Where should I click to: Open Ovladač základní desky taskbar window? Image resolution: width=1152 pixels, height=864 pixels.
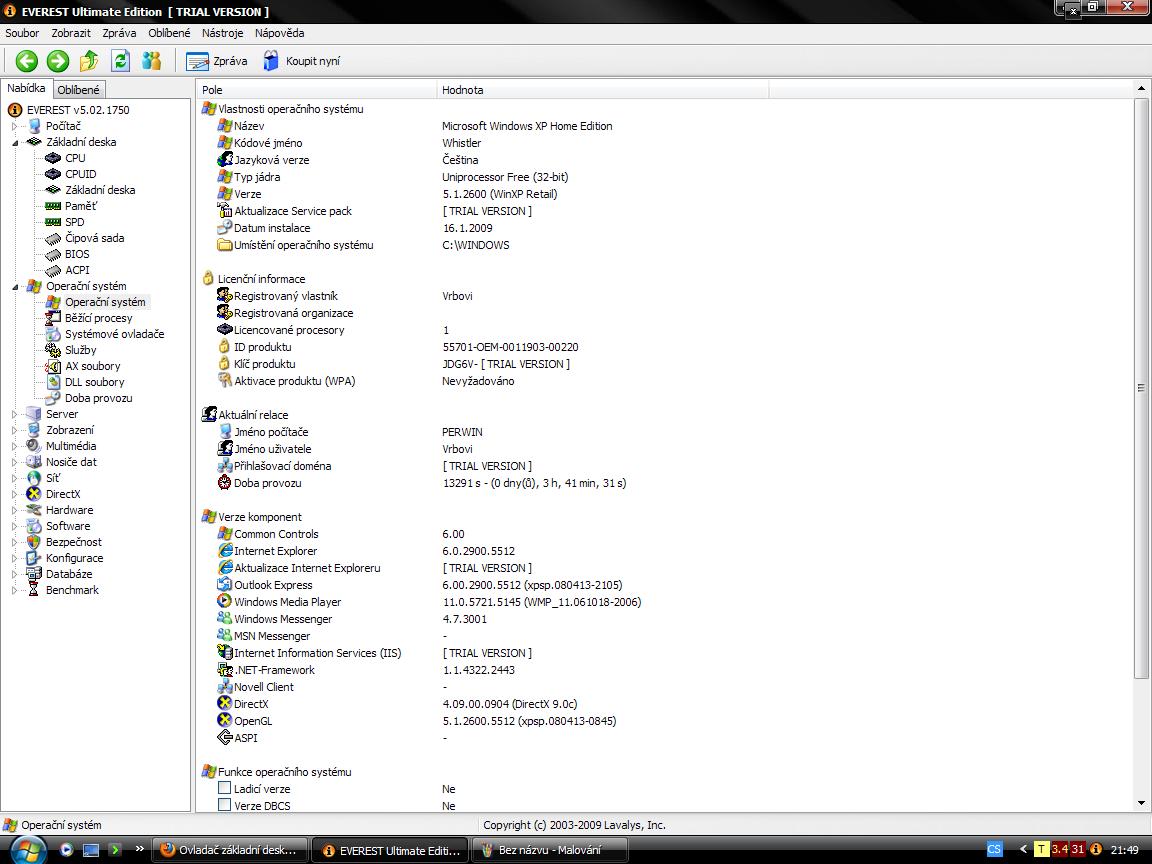pyautogui.click(x=229, y=850)
